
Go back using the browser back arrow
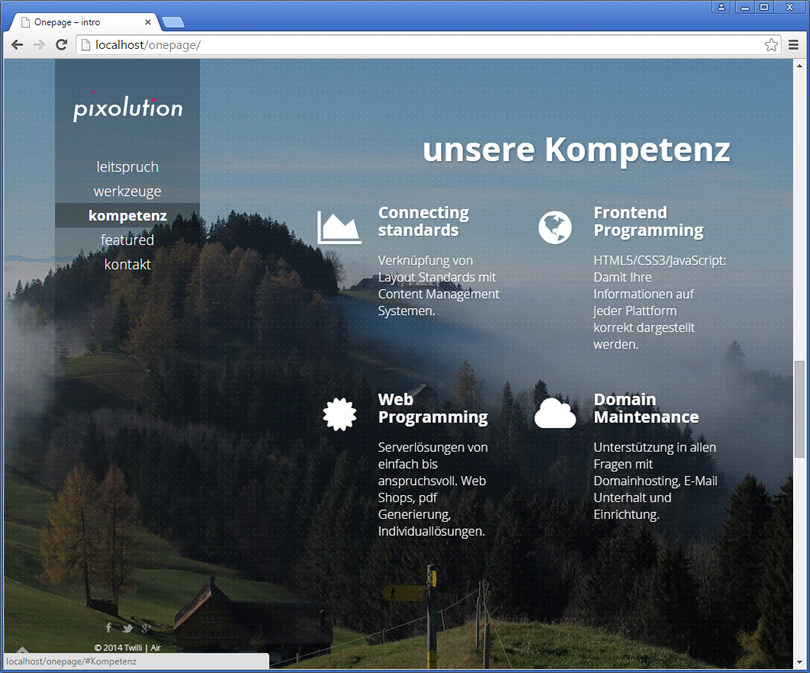17,45
